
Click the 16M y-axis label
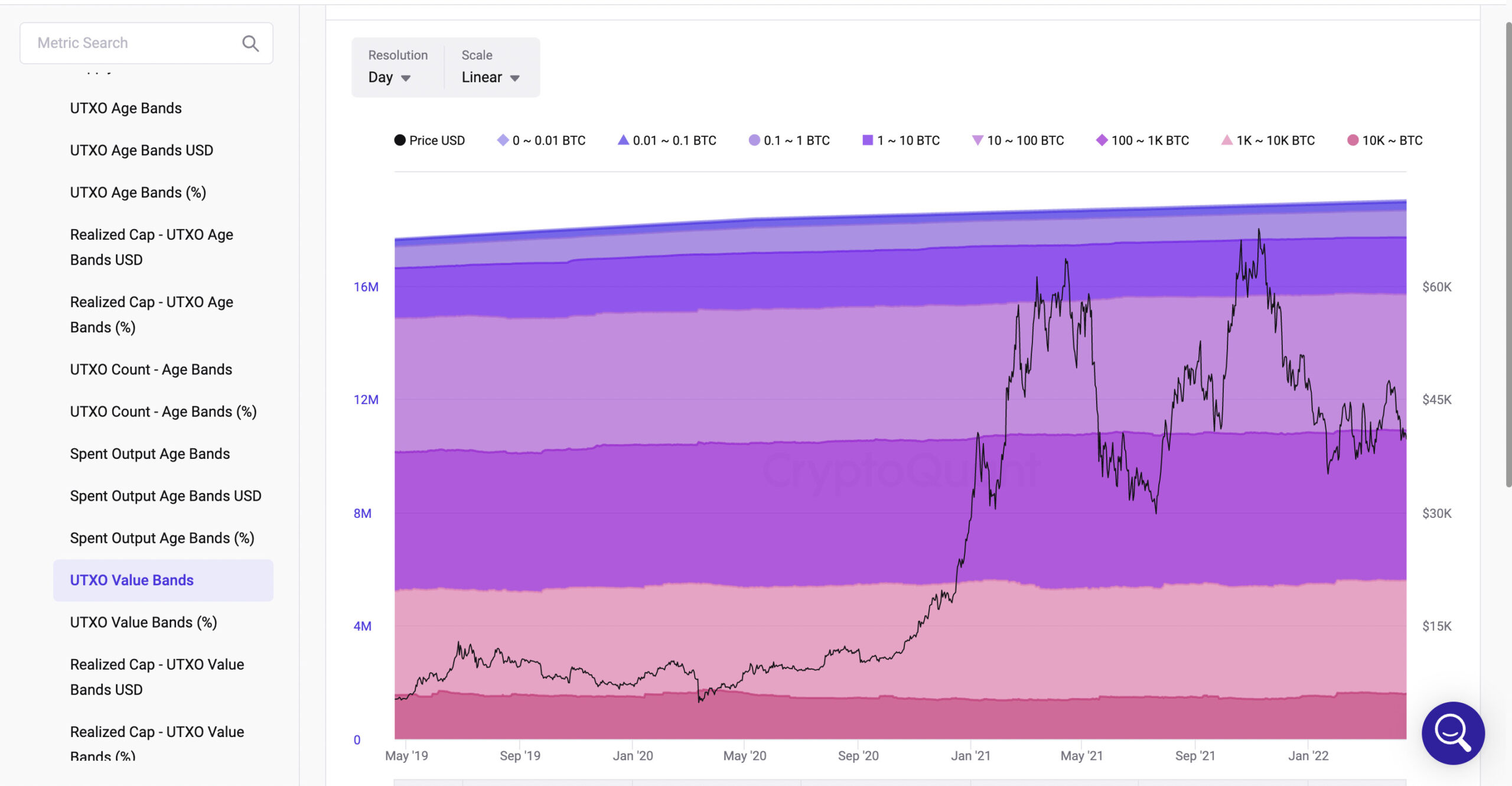pos(366,287)
